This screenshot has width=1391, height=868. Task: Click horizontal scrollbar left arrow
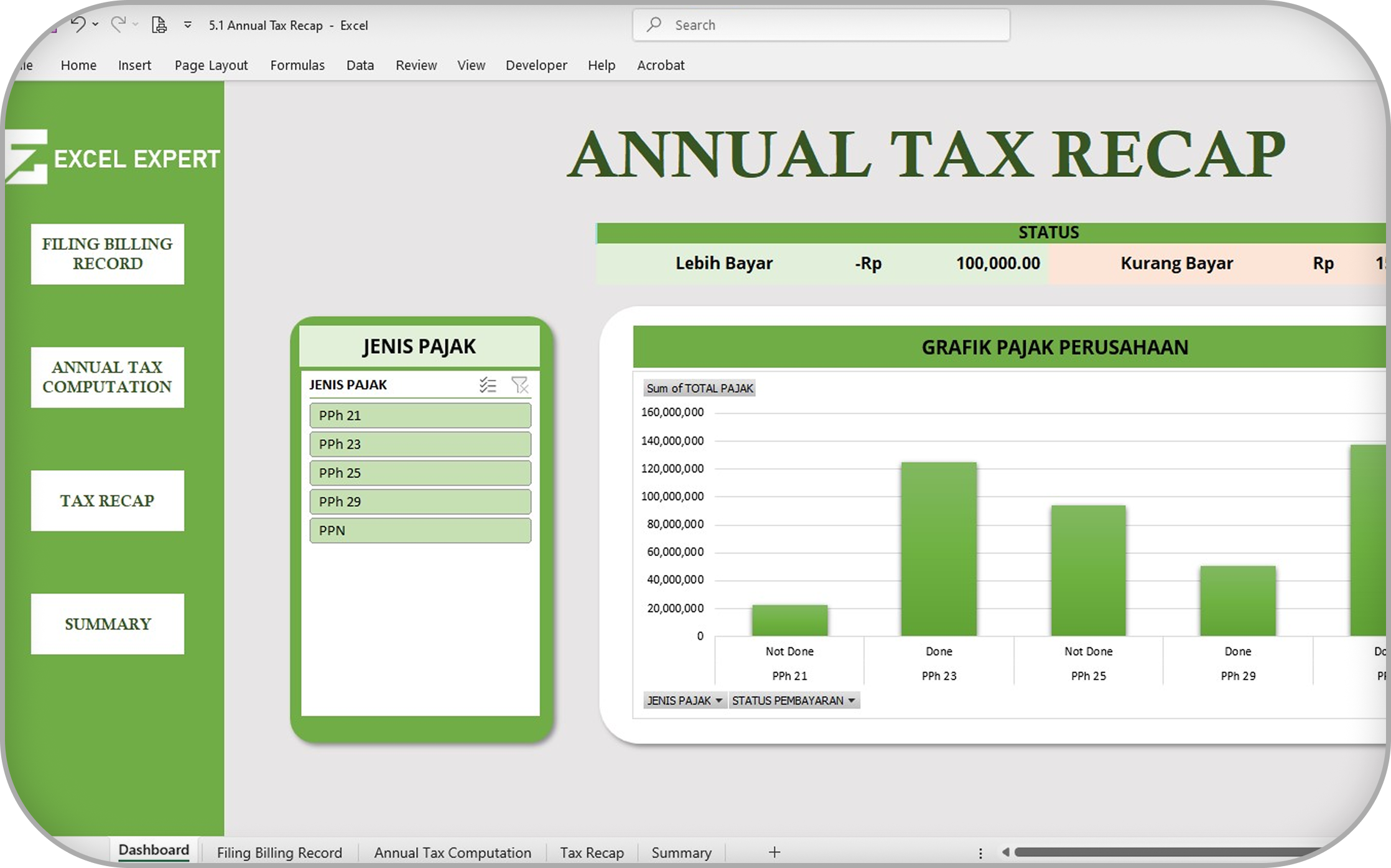coord(1005,852)
